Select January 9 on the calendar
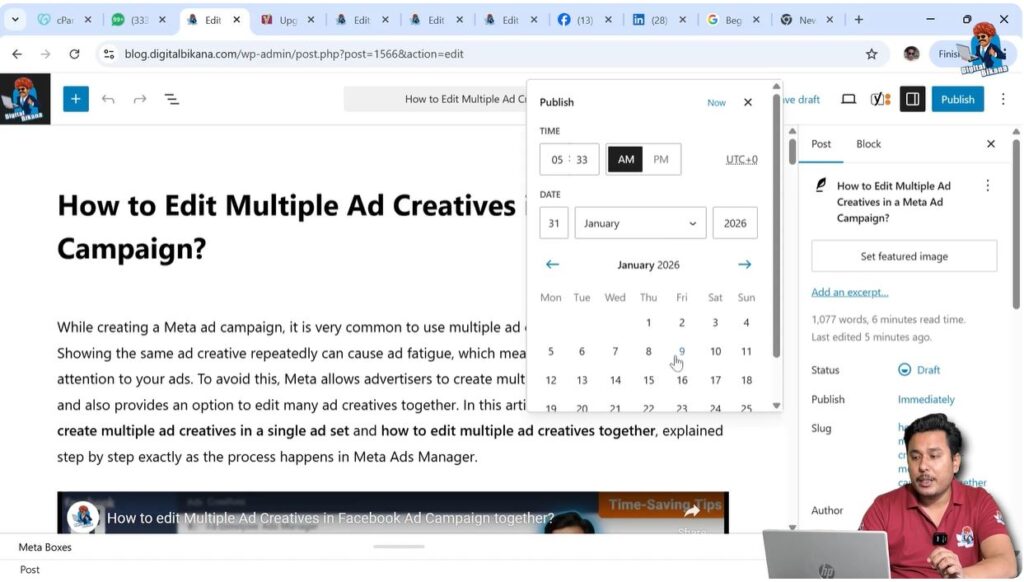 (x=681, y=351)
